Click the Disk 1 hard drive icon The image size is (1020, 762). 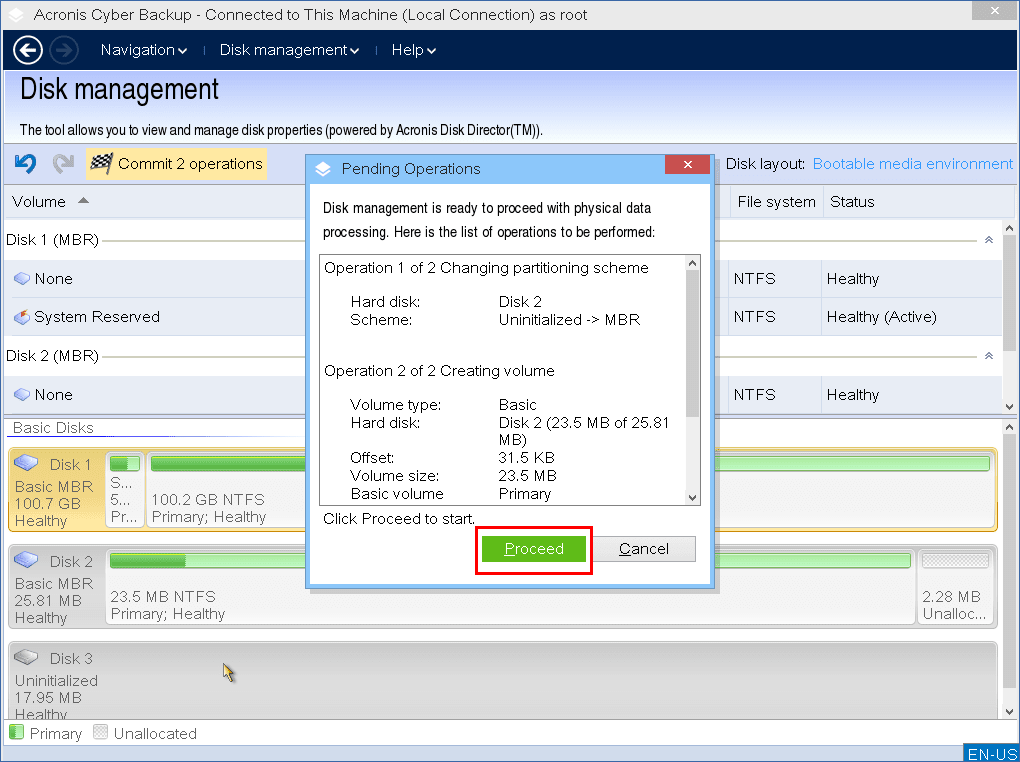[x=27, y=464]
